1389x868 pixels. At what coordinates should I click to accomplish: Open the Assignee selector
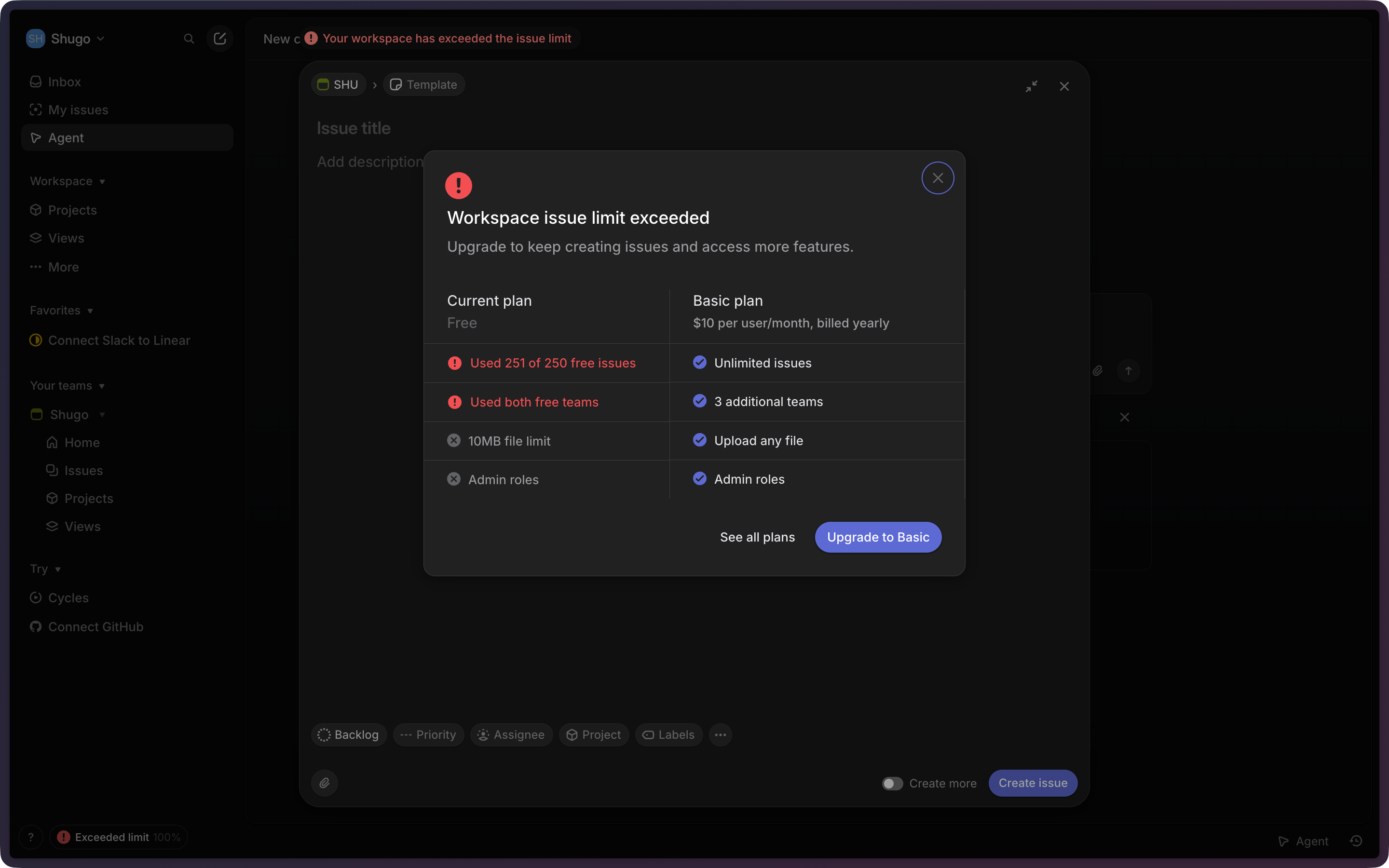511,735
